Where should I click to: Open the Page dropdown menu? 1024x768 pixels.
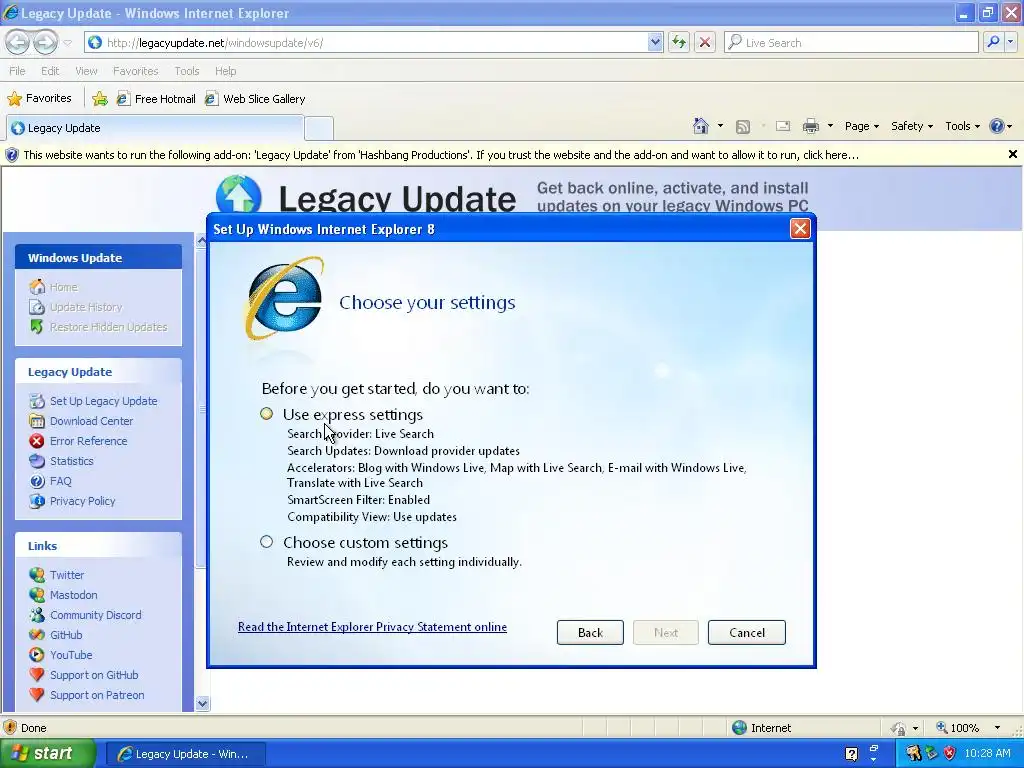tap(861, 126)
